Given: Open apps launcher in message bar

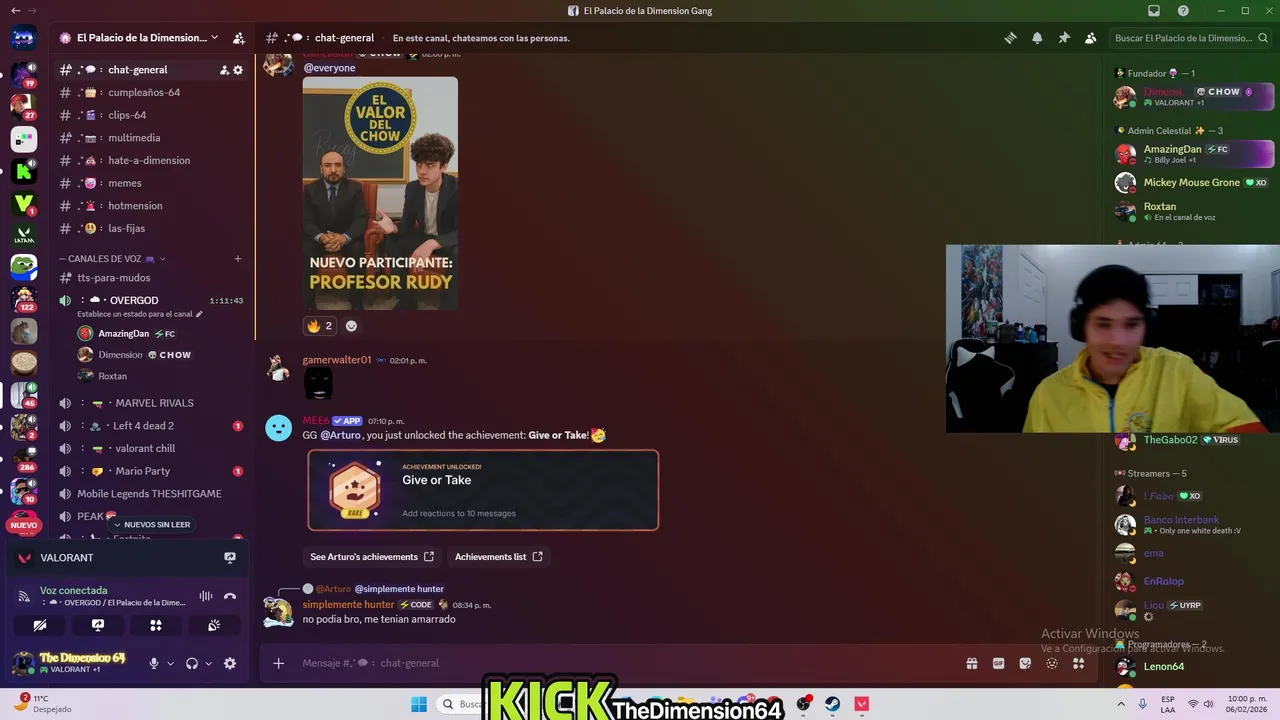Looking at the screenshot, I should pyautogui.click(x=1078, y=663).
